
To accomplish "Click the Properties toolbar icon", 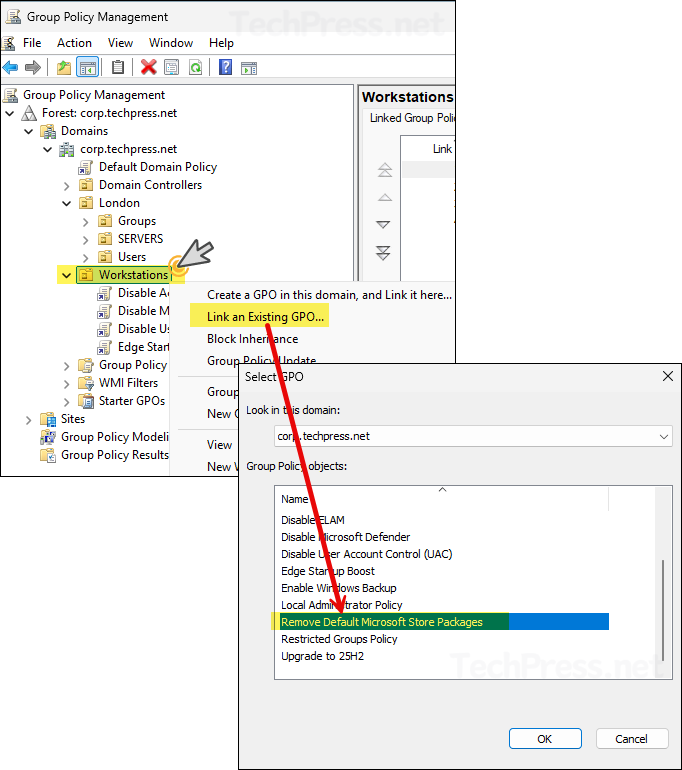I will coord(171,67).
